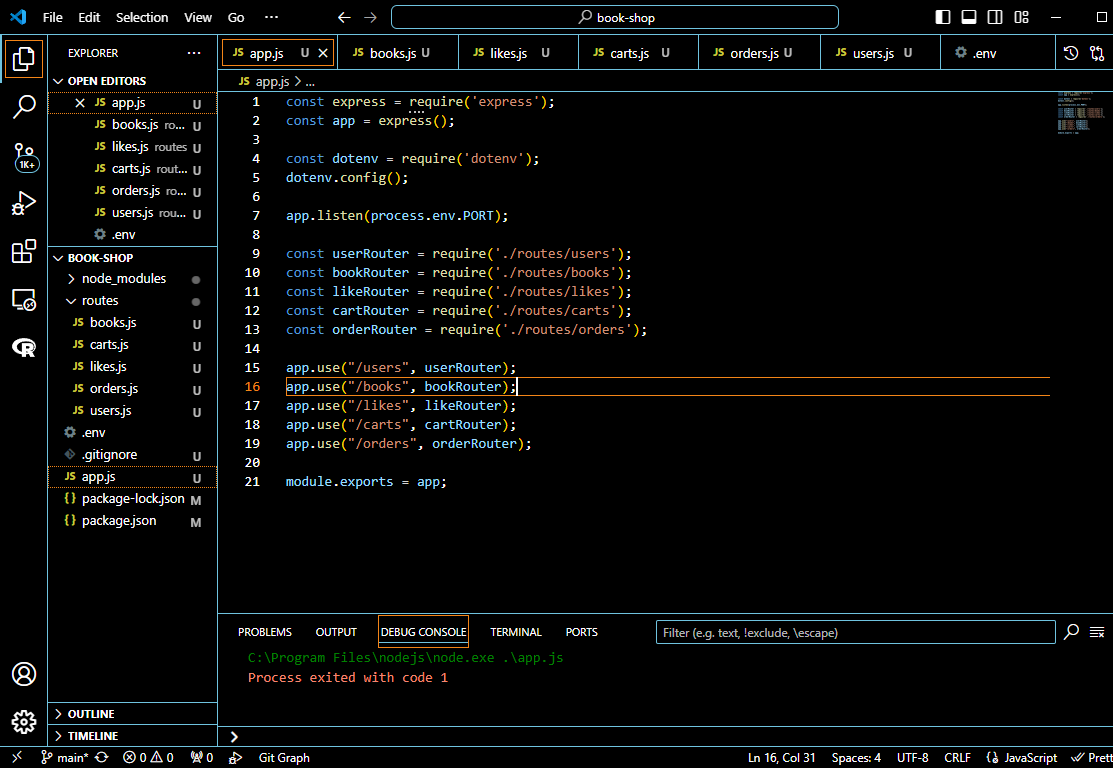Open the Selection menu
Image resolution: width=1113 pixels, height=768 pixels.
(x=142, y=17)
